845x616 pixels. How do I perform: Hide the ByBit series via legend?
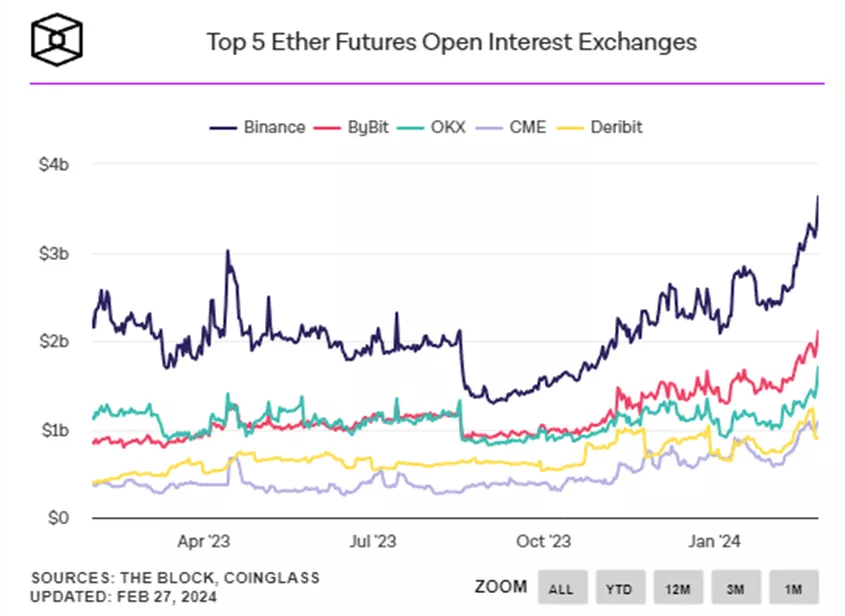pos(356,127)
